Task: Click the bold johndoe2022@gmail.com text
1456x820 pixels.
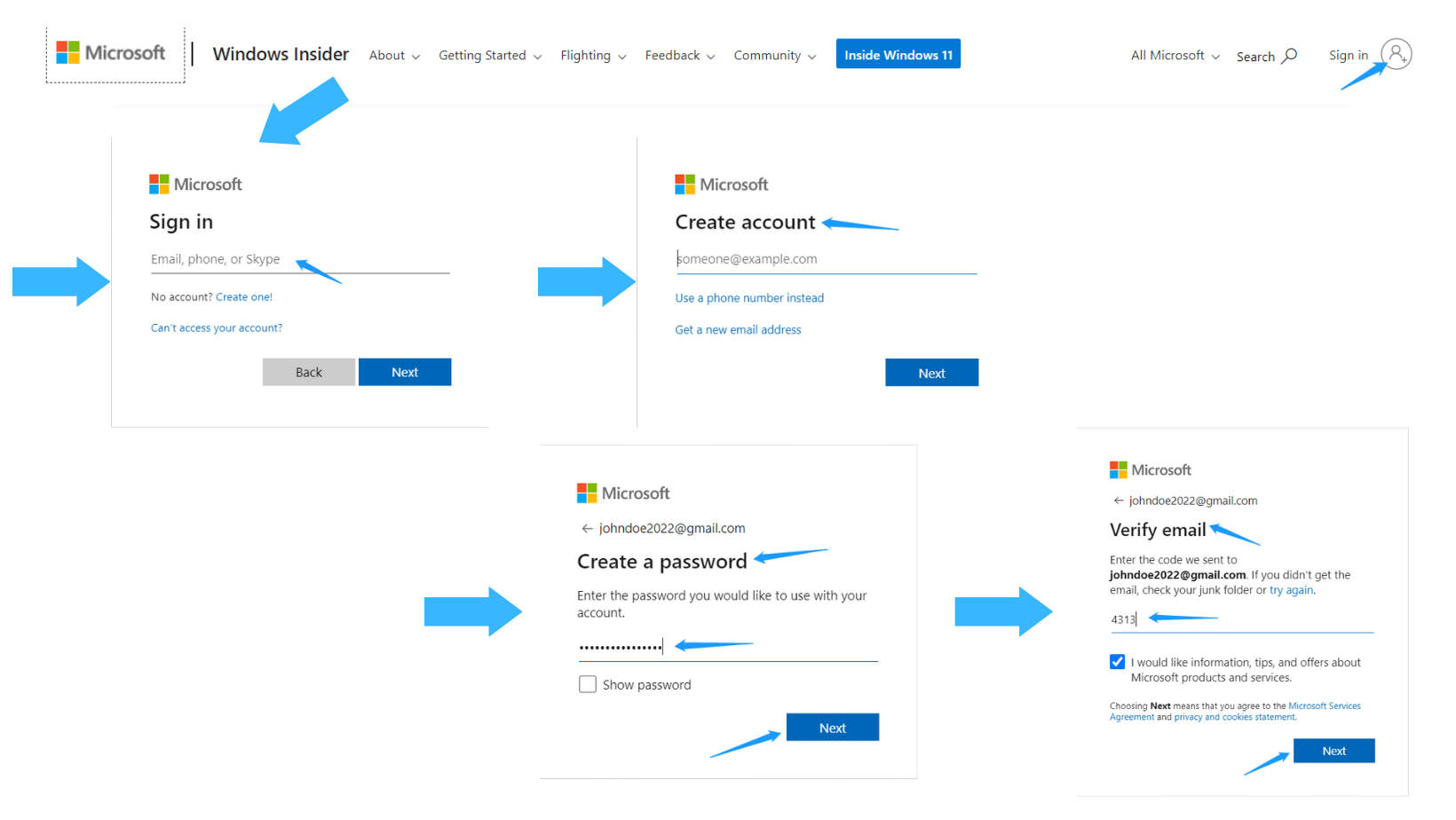Action: [x=1177, y=575]
